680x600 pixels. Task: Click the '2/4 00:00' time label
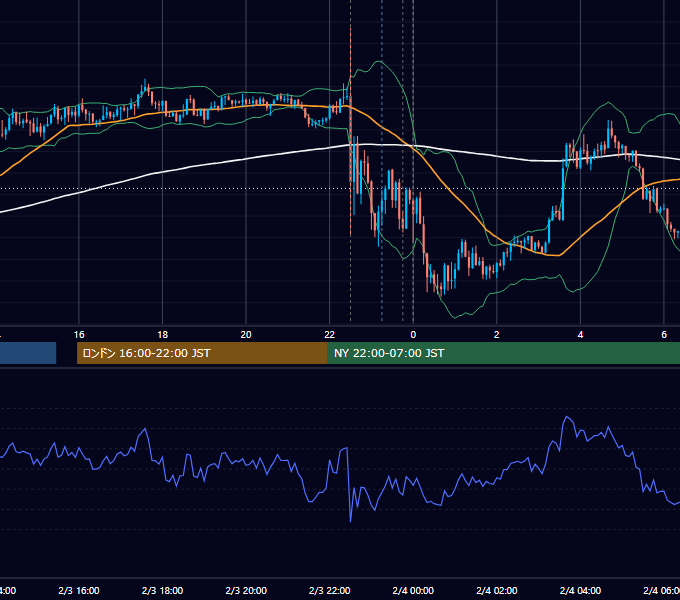coord(413,590)
